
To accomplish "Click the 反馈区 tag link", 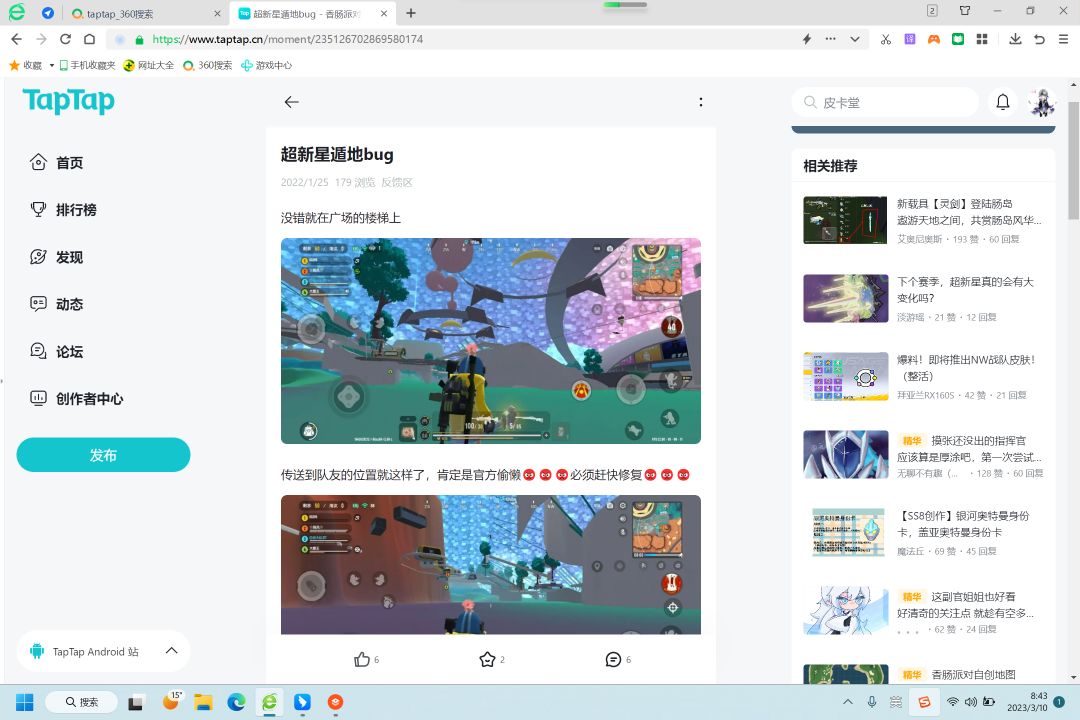I will (397, 182).
